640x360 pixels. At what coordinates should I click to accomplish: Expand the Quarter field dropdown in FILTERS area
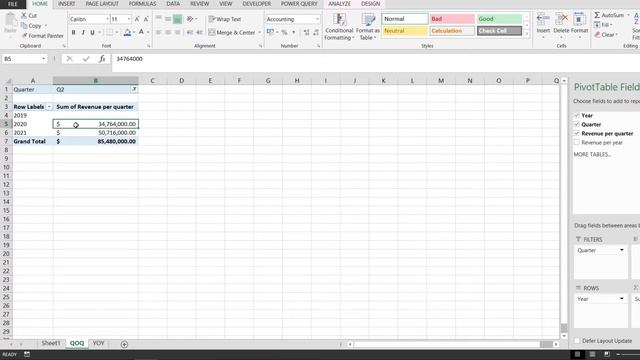click(x=622, y=250)
